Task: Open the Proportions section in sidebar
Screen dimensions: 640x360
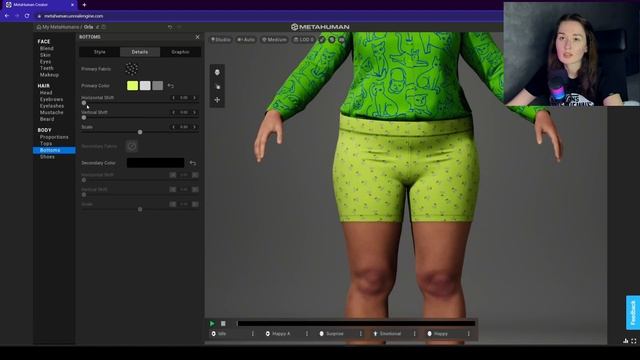Action: tap(54, 137)
